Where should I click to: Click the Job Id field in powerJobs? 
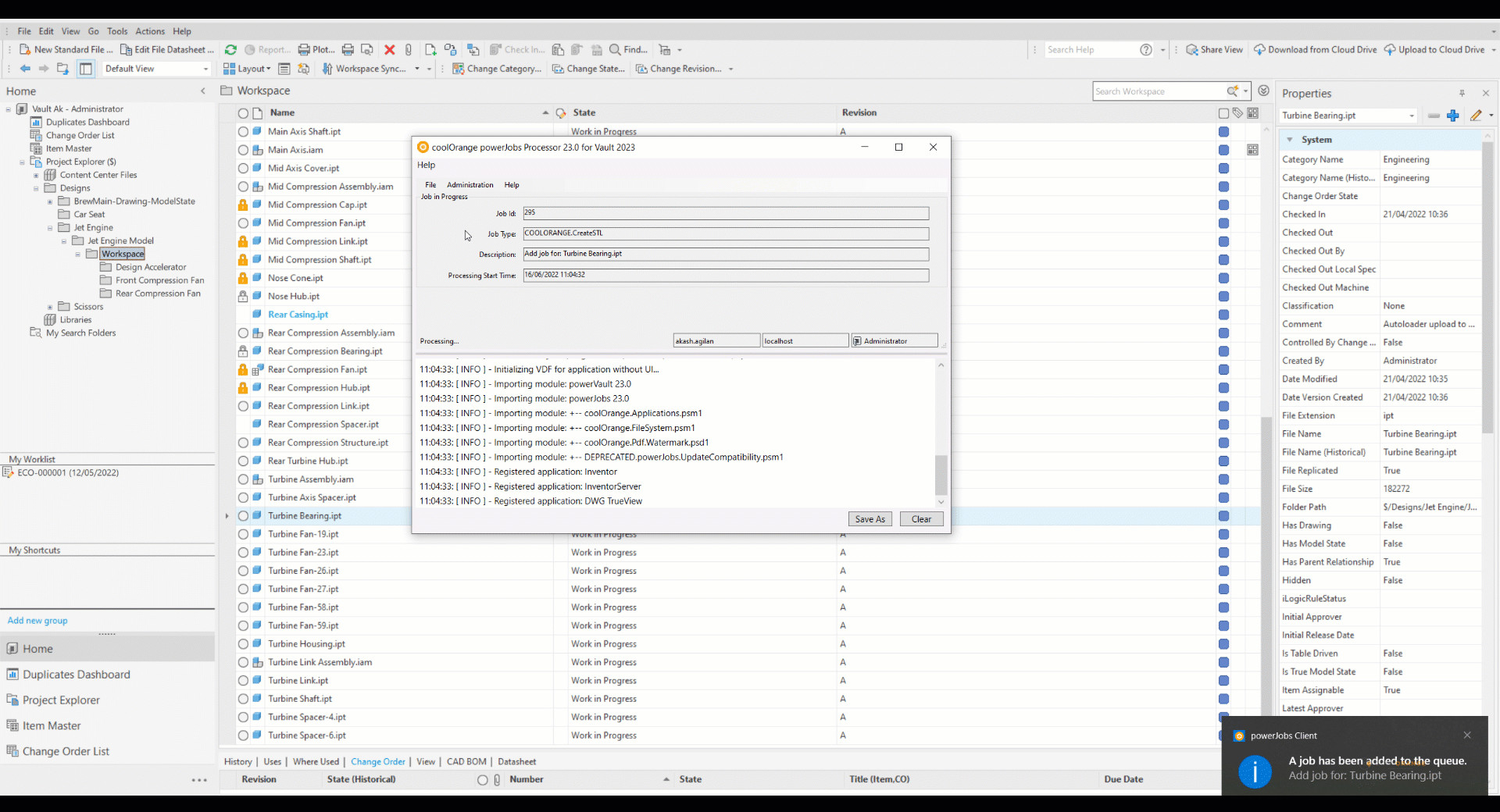tap(726, 213)
